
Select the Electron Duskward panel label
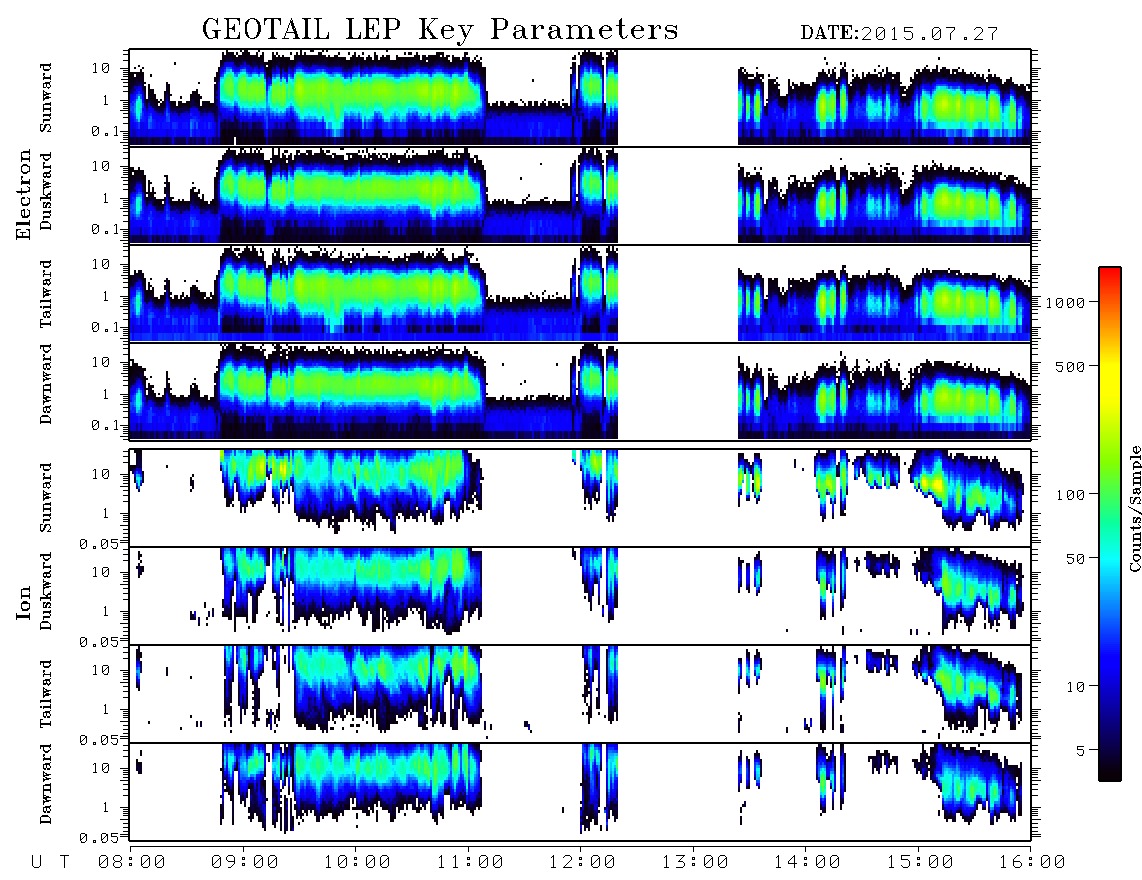(x=46, y=191)
